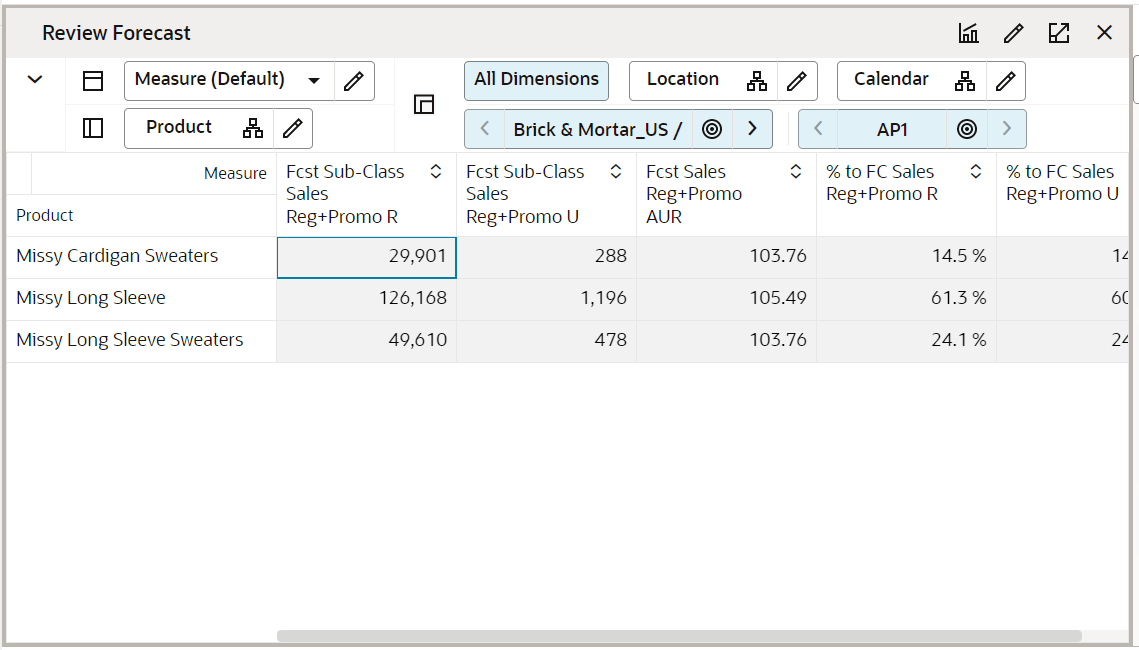Click the target icon next to AP1

point(966,129)
